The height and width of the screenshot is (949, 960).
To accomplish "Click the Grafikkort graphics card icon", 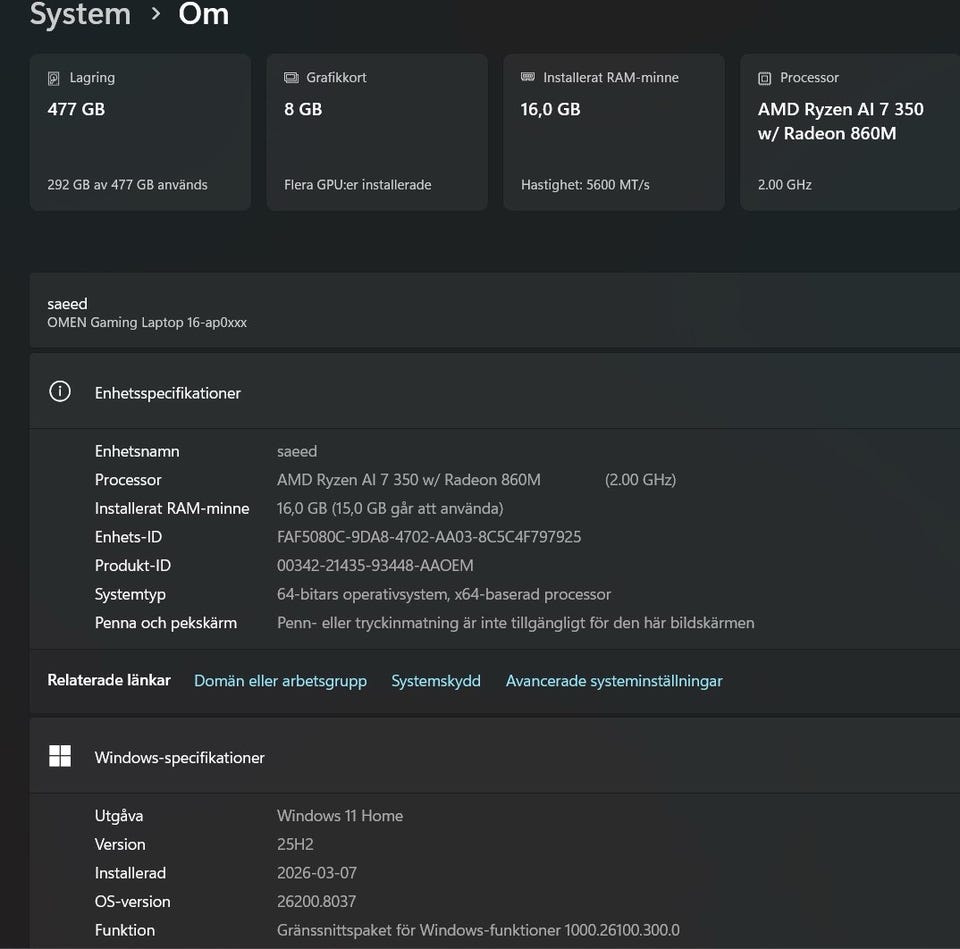I will pyautogui.click(x=291, y=78).
